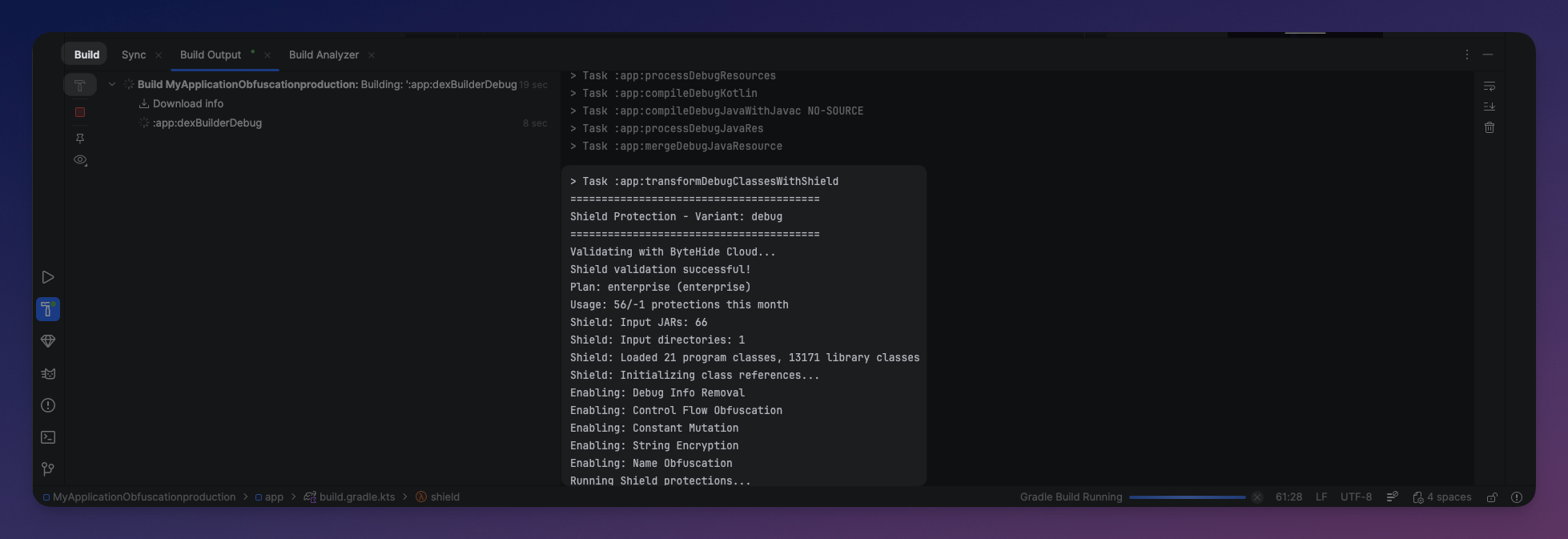The height and width of the screenshot is (539, 1568).
Task: Close the Build Output tab
Action: click(x=267, y=55)
